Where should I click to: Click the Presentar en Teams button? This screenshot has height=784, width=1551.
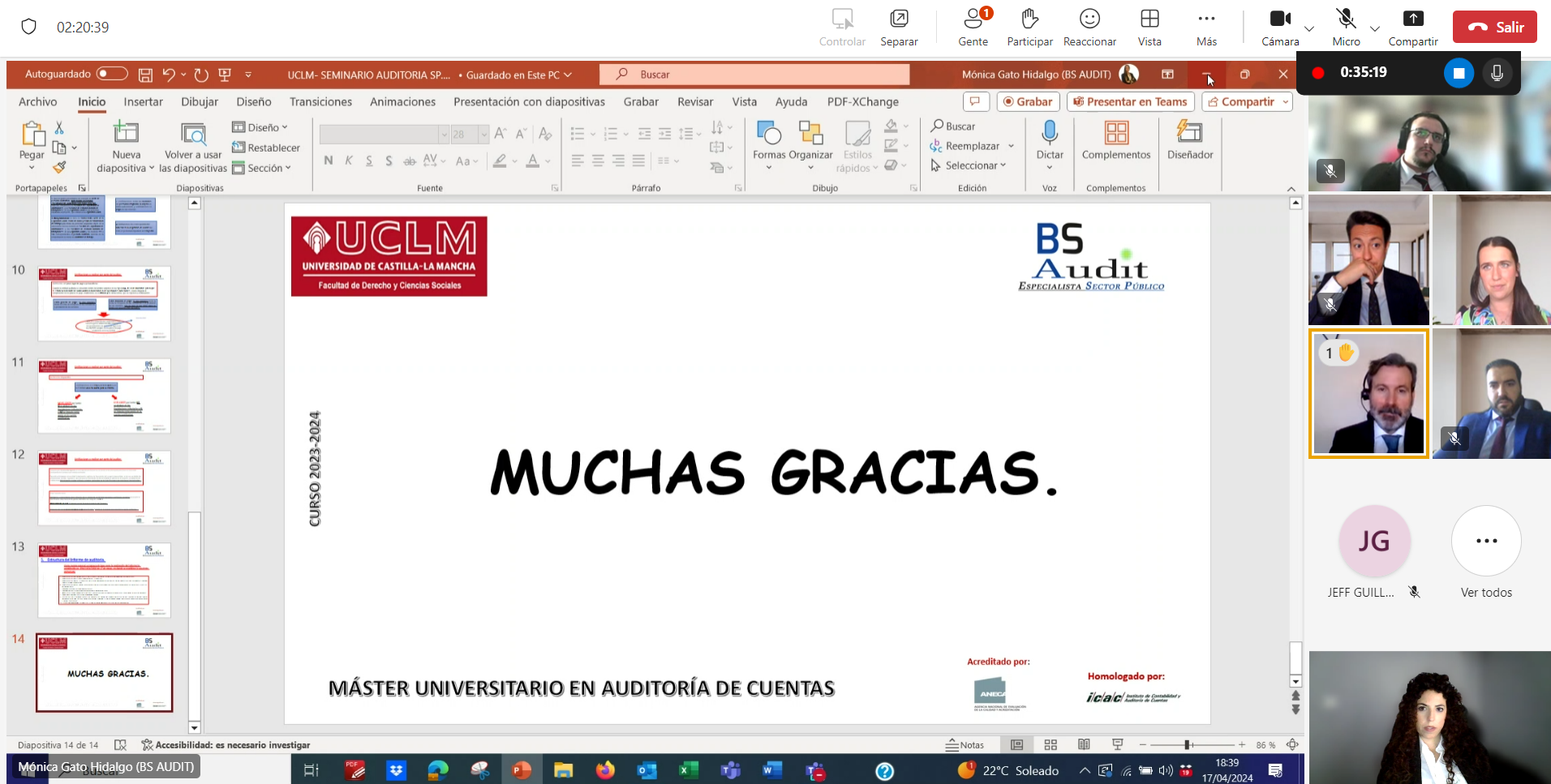[x=1130, y=101]
